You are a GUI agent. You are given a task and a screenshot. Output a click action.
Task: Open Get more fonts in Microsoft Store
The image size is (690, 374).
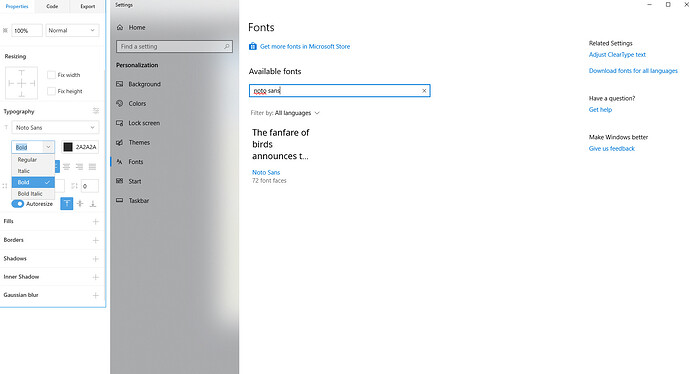point(305,46)
